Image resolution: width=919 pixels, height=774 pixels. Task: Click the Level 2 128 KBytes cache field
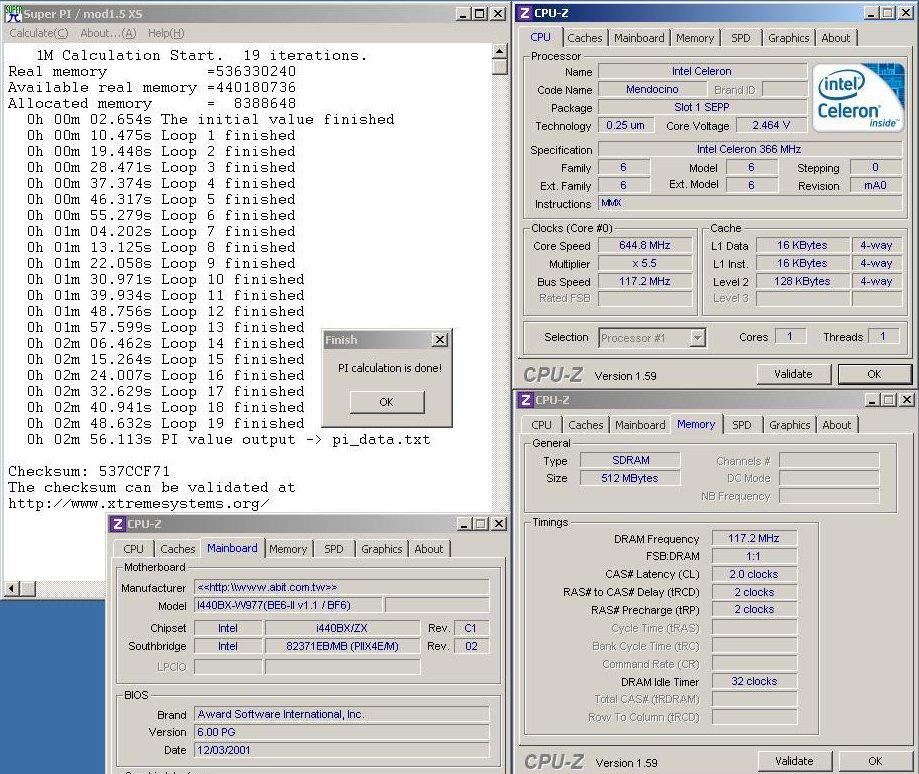(x=802, y=281)
